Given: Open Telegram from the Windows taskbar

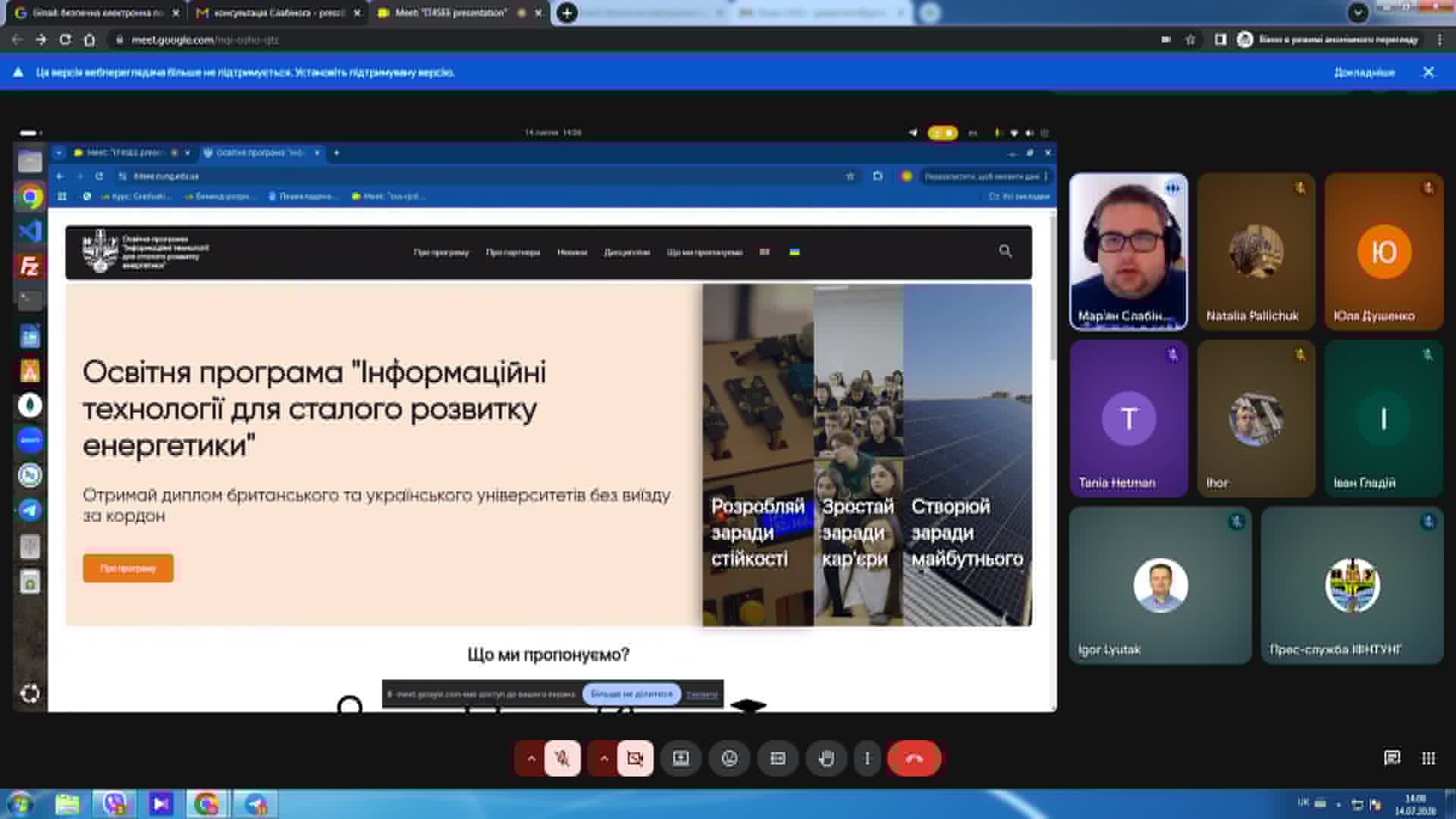Looking at the screenshot, I should [x=256, y=804].
